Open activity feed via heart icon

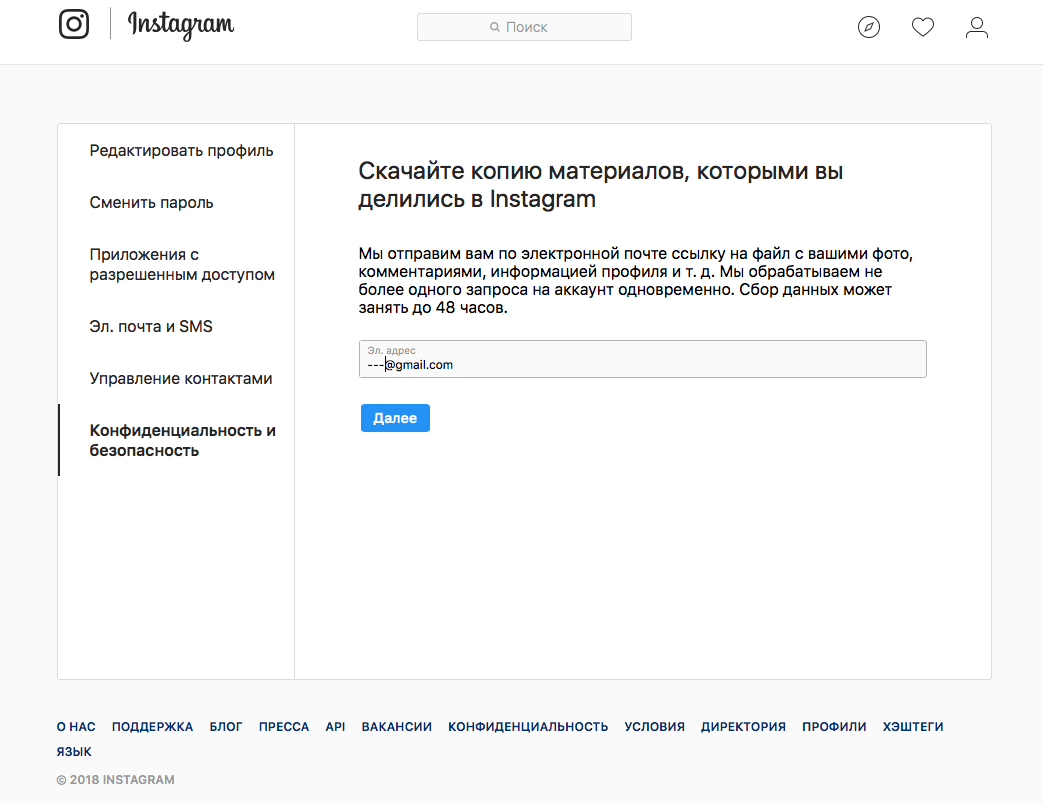click(x=923, y=27)
